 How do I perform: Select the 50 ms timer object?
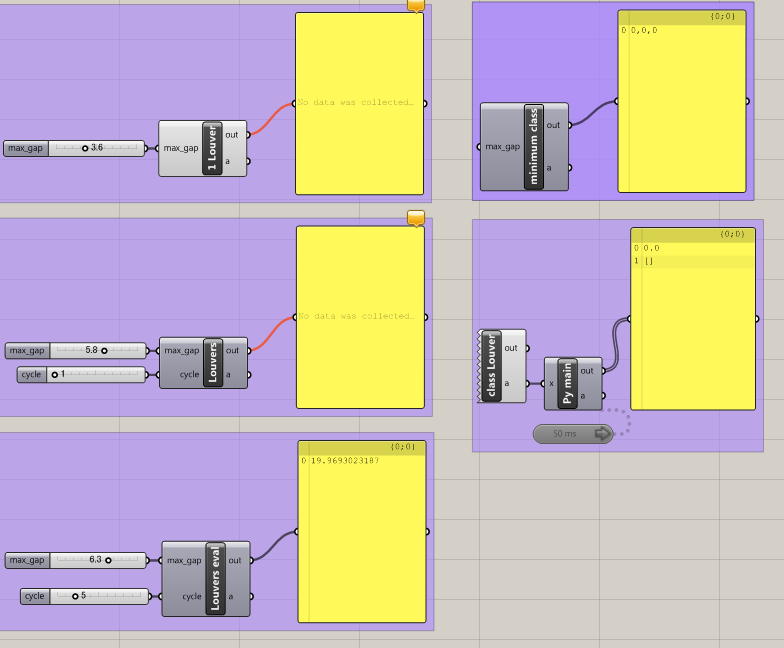572,434
